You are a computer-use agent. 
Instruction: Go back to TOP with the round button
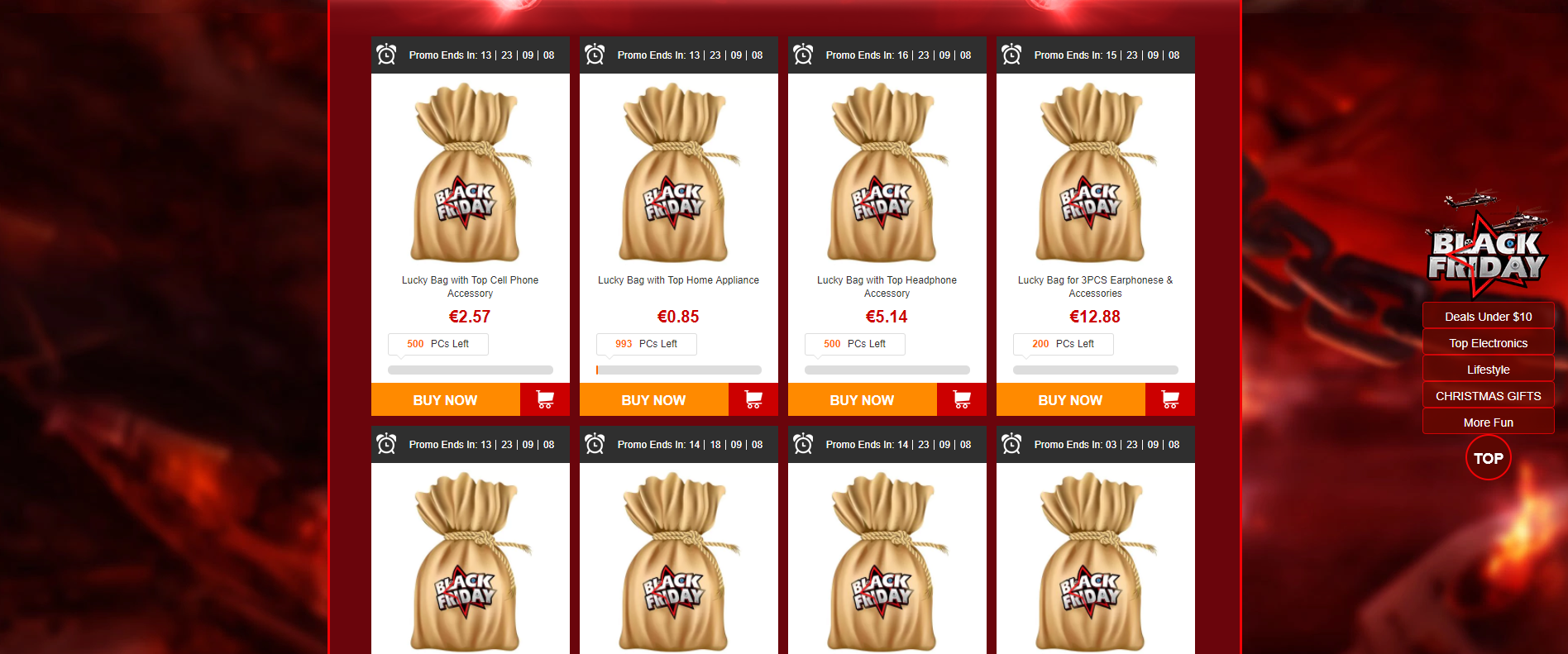(x=1489, y=458)
